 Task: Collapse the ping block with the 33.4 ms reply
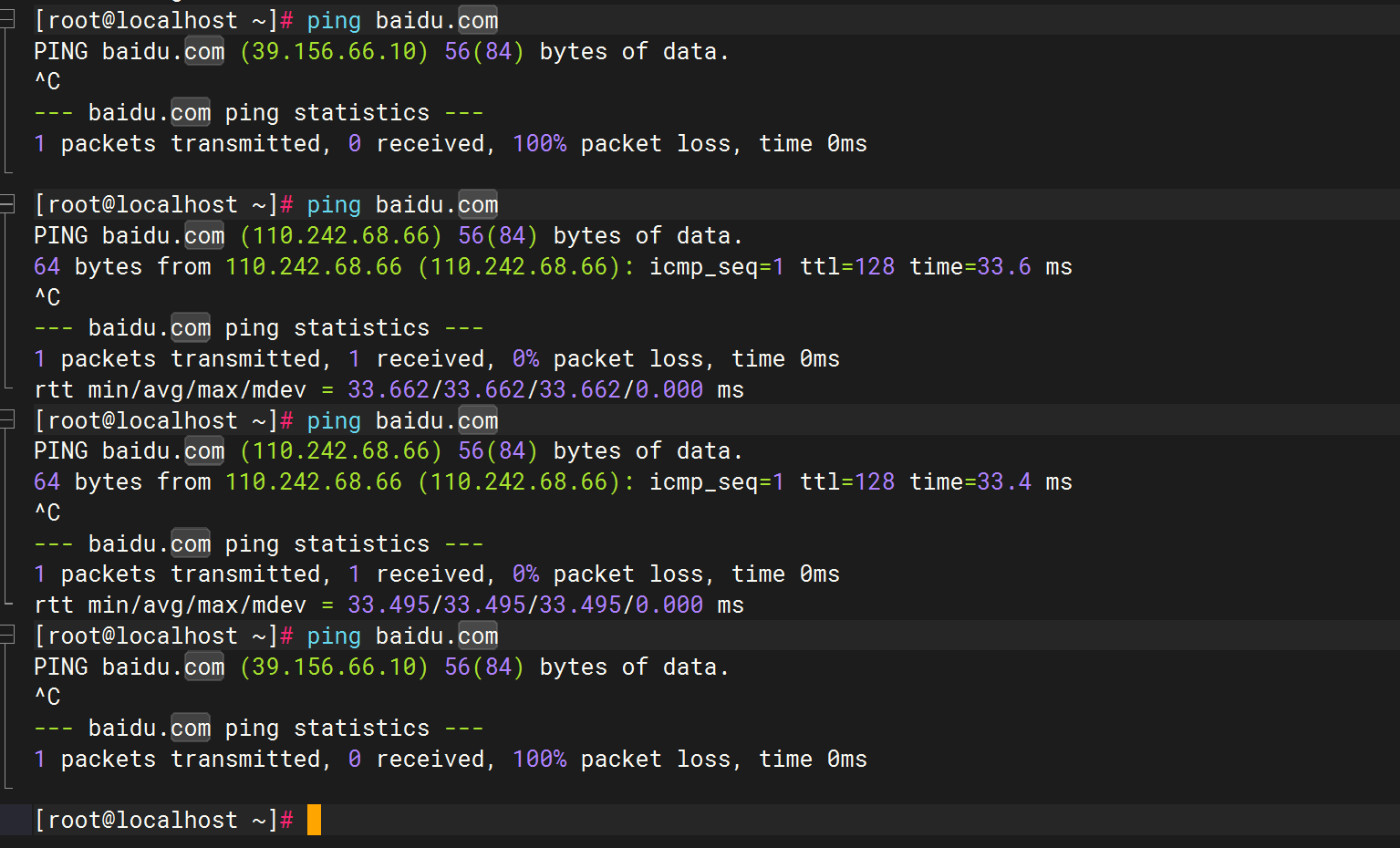click(x=7, y=419)
